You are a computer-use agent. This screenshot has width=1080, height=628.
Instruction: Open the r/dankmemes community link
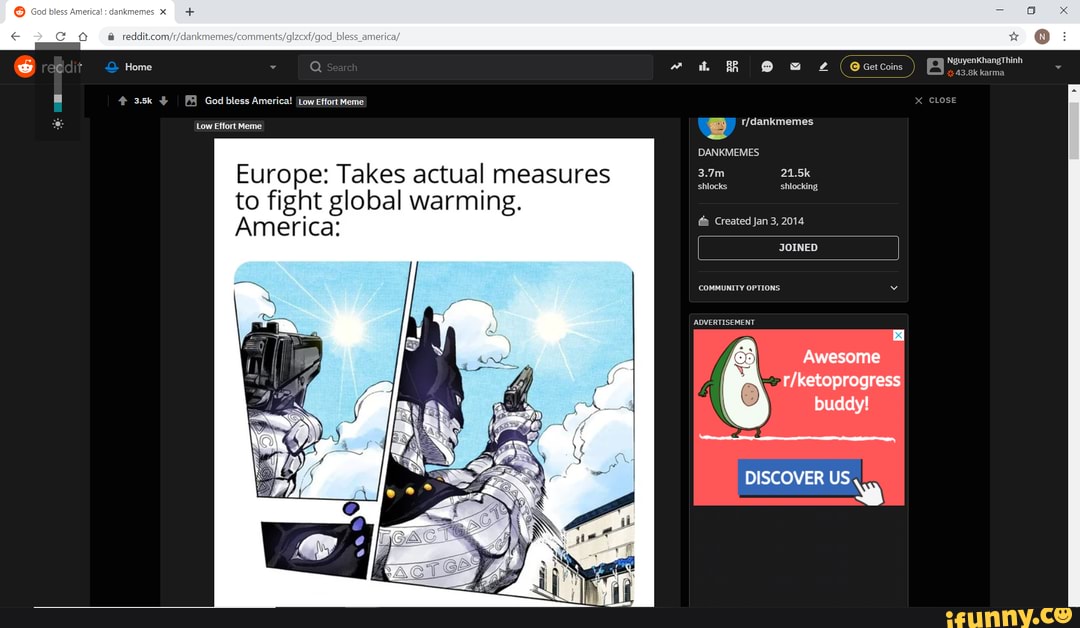click(777, 122)
